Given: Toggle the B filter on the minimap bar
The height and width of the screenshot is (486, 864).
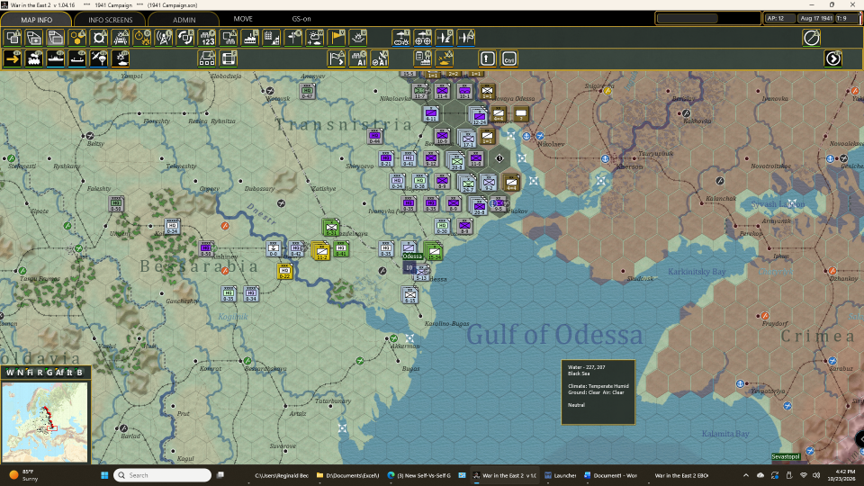Looking at the screenshot, I should coord(80,372).
